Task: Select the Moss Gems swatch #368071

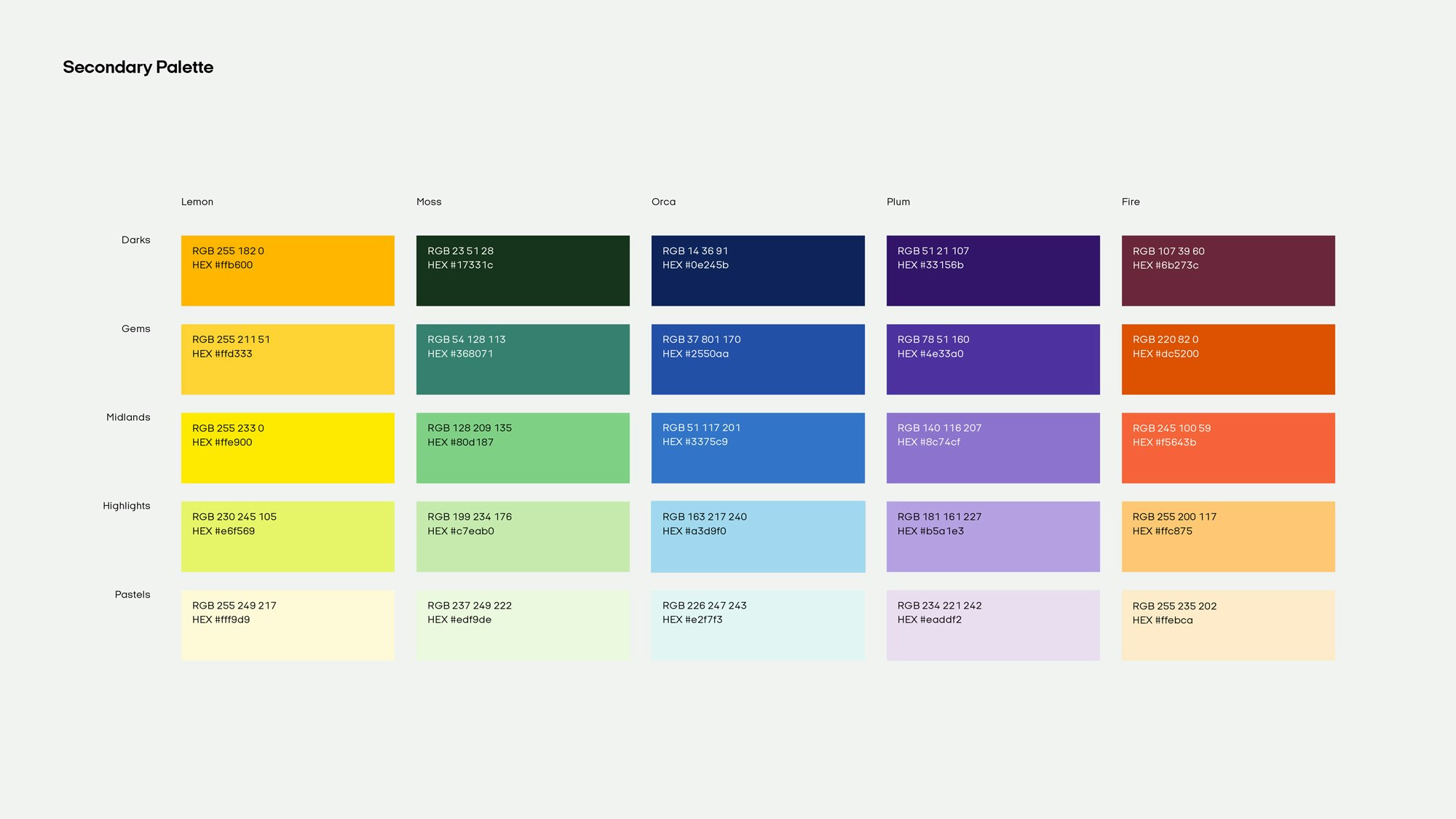Action: 523,359
